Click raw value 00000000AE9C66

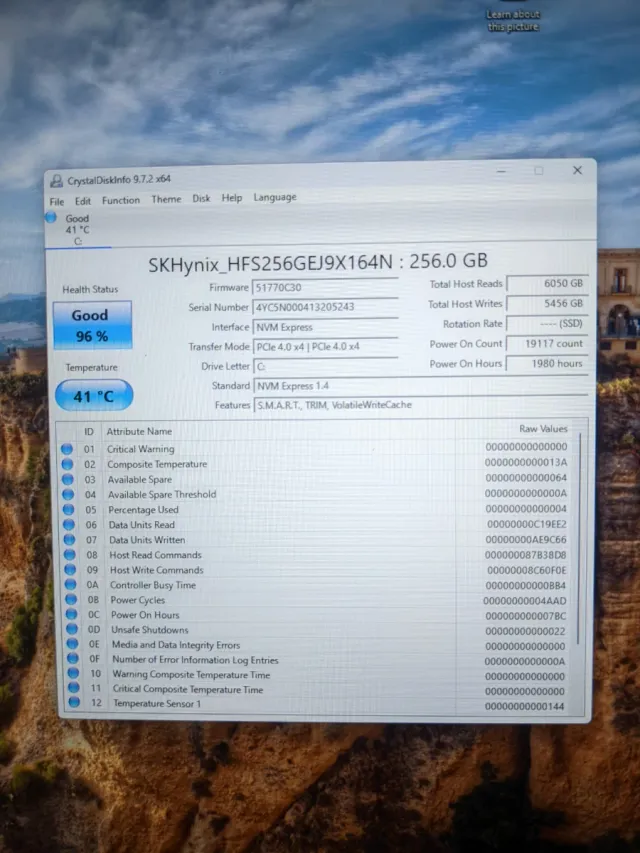[x=526, y=540]
